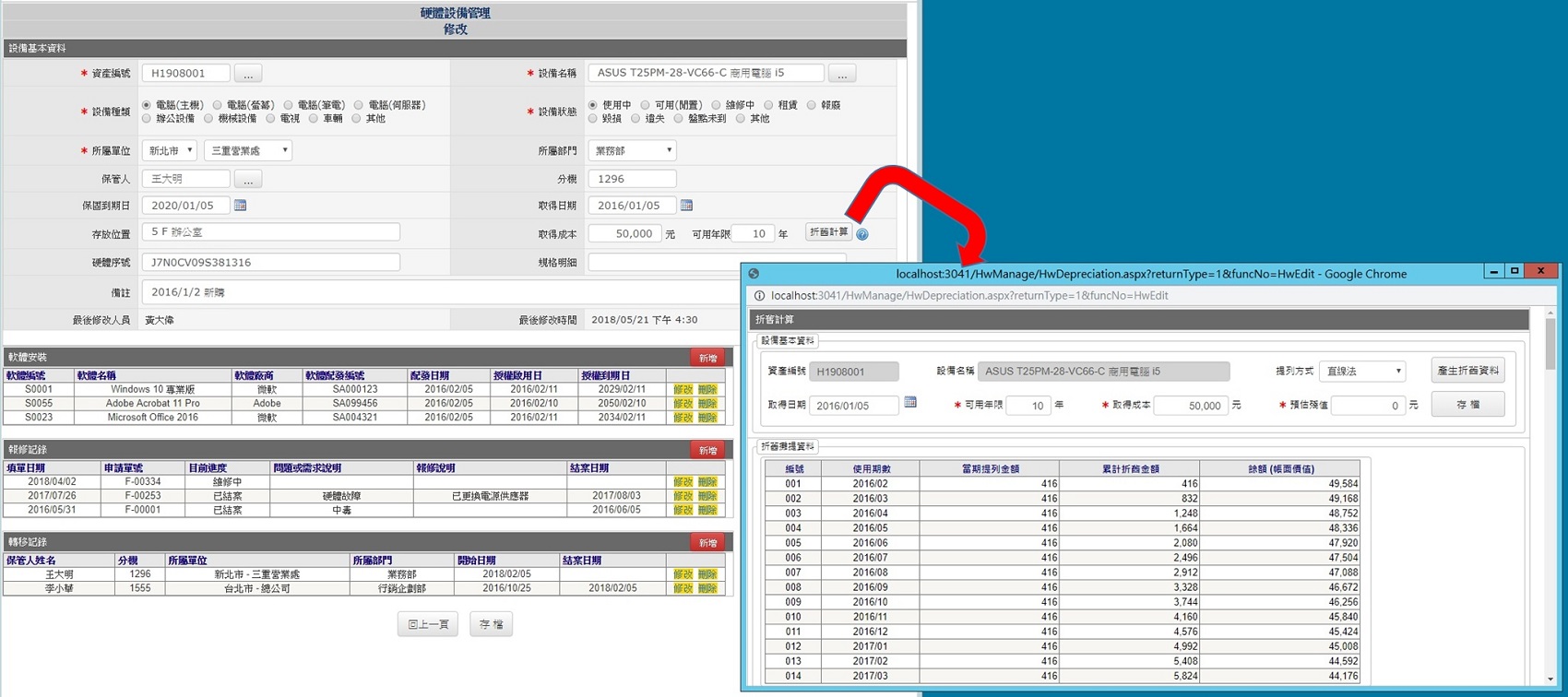Open the 業務部 department dropdown
This screenshot has width=1568, height=697.
[x=632, y=150]
